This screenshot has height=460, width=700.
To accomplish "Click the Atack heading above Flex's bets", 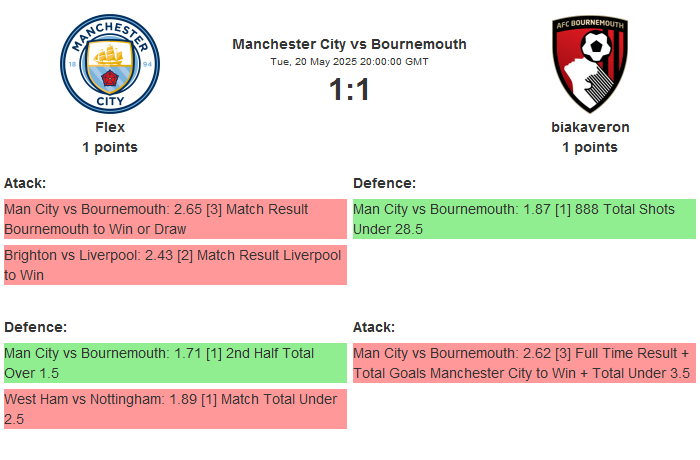I will [25, 183].
